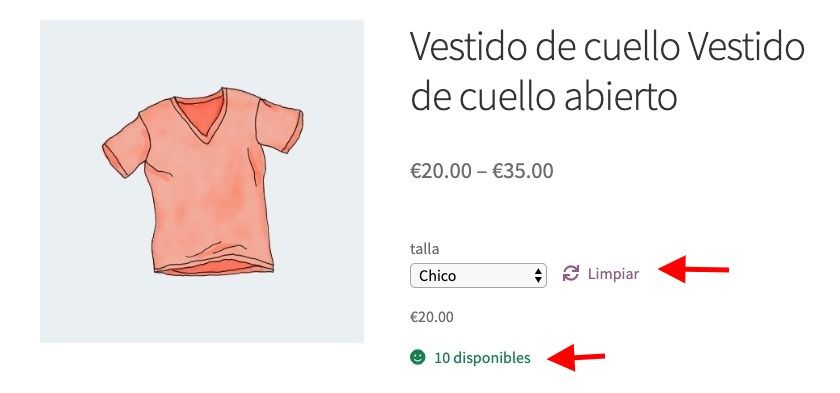Click the €35.00 upper price in range
This screenshot has height=393, width=840.
tap(523, 171)
